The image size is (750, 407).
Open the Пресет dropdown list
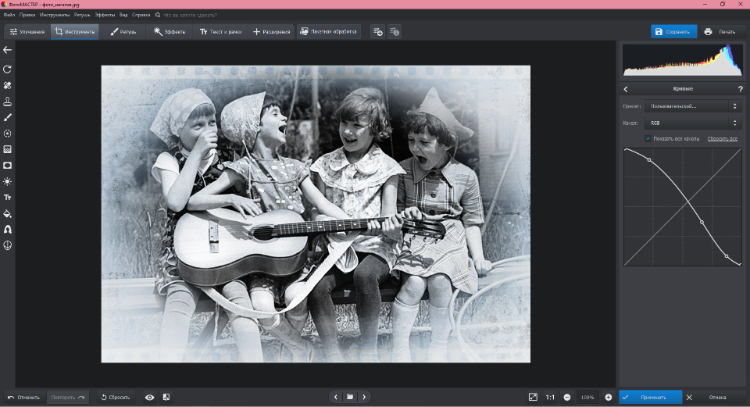(694, 105)
